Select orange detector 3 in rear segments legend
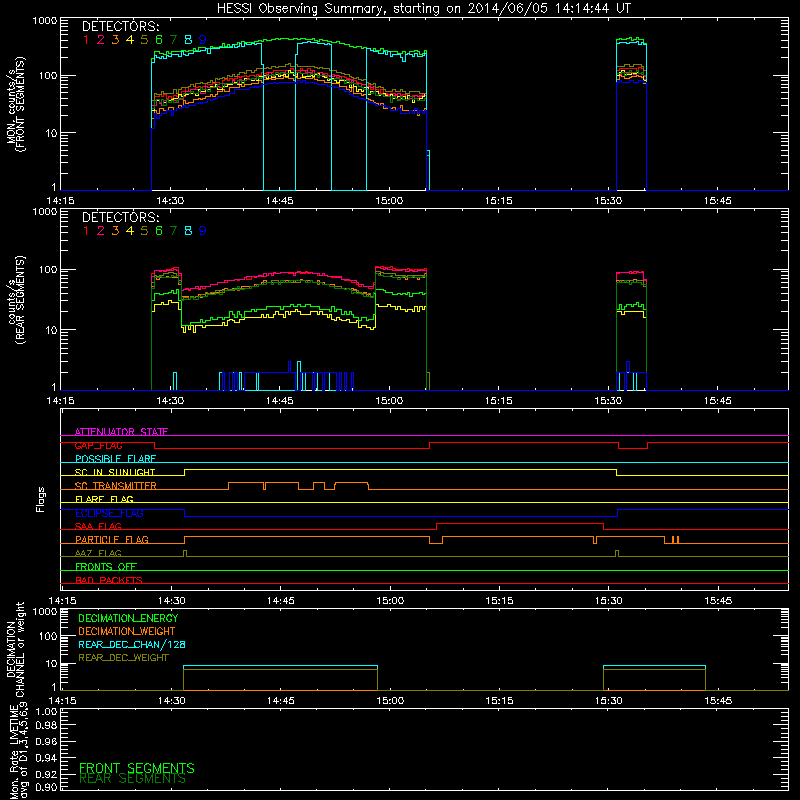The height and width of the screenshot is (800, 800). [x=115, y=231]
